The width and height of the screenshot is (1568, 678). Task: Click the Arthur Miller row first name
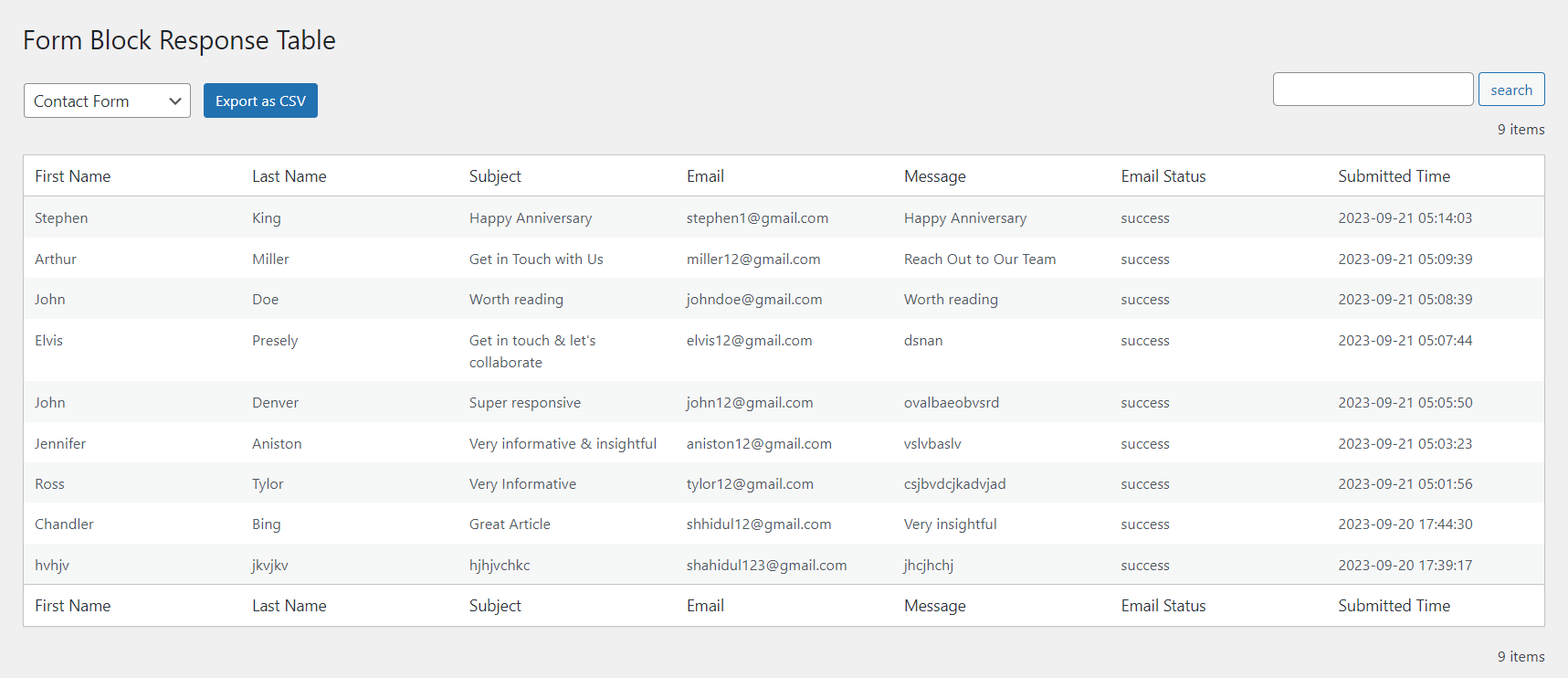(56, 260)
